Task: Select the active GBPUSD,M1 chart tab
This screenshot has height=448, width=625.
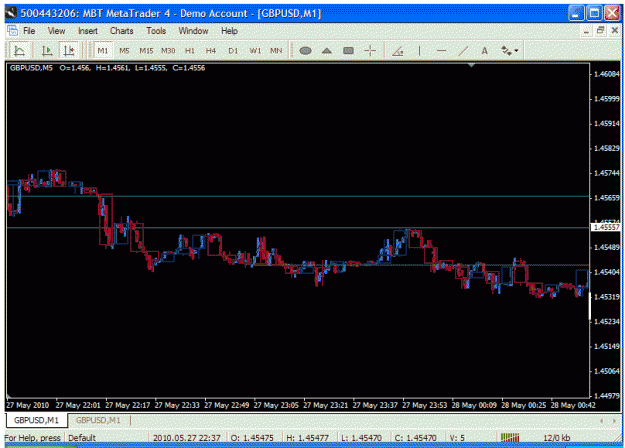Action: point(36,420)
